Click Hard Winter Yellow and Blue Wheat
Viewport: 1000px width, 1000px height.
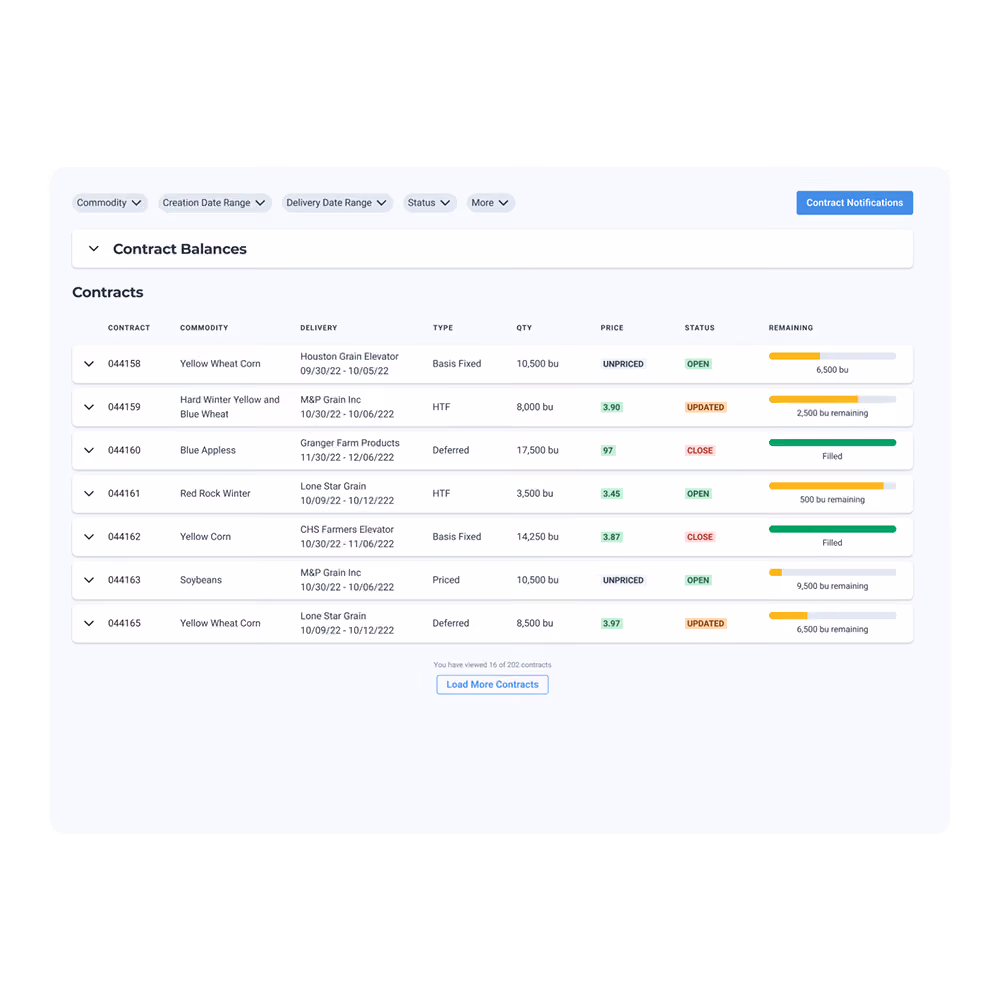pyautogui.click(x=230, y=407)
